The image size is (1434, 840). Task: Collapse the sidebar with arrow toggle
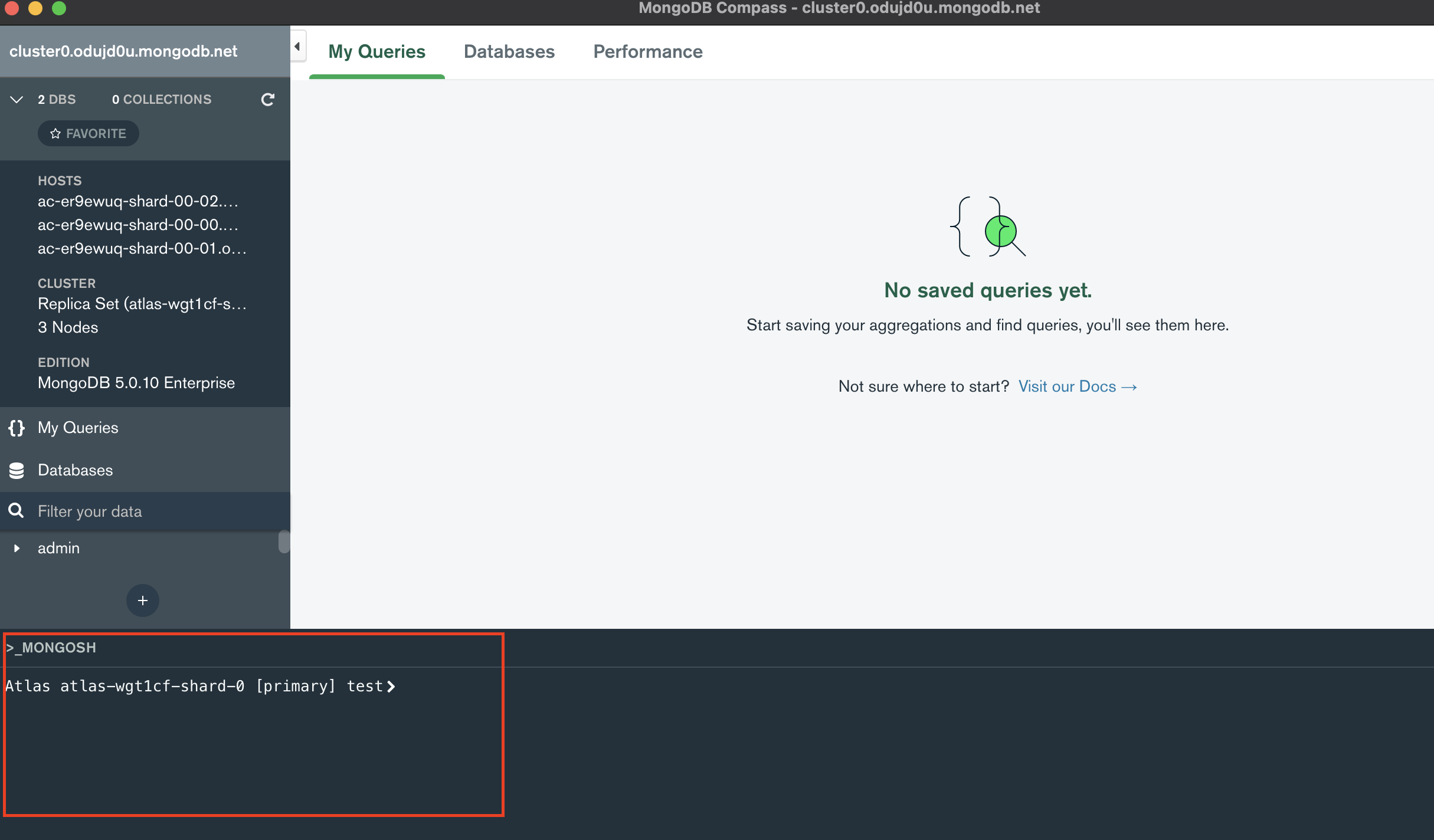pos(298,47)
